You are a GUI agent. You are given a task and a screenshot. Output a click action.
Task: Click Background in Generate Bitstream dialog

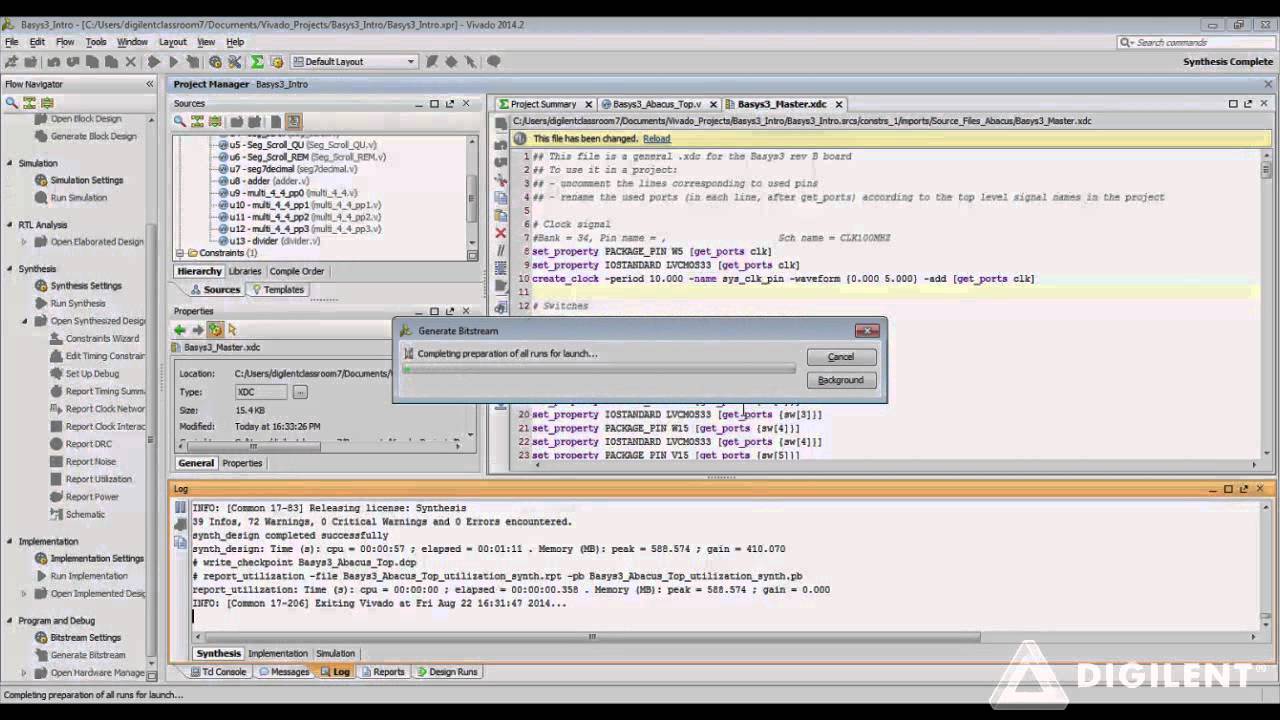[x=841, y=380]
